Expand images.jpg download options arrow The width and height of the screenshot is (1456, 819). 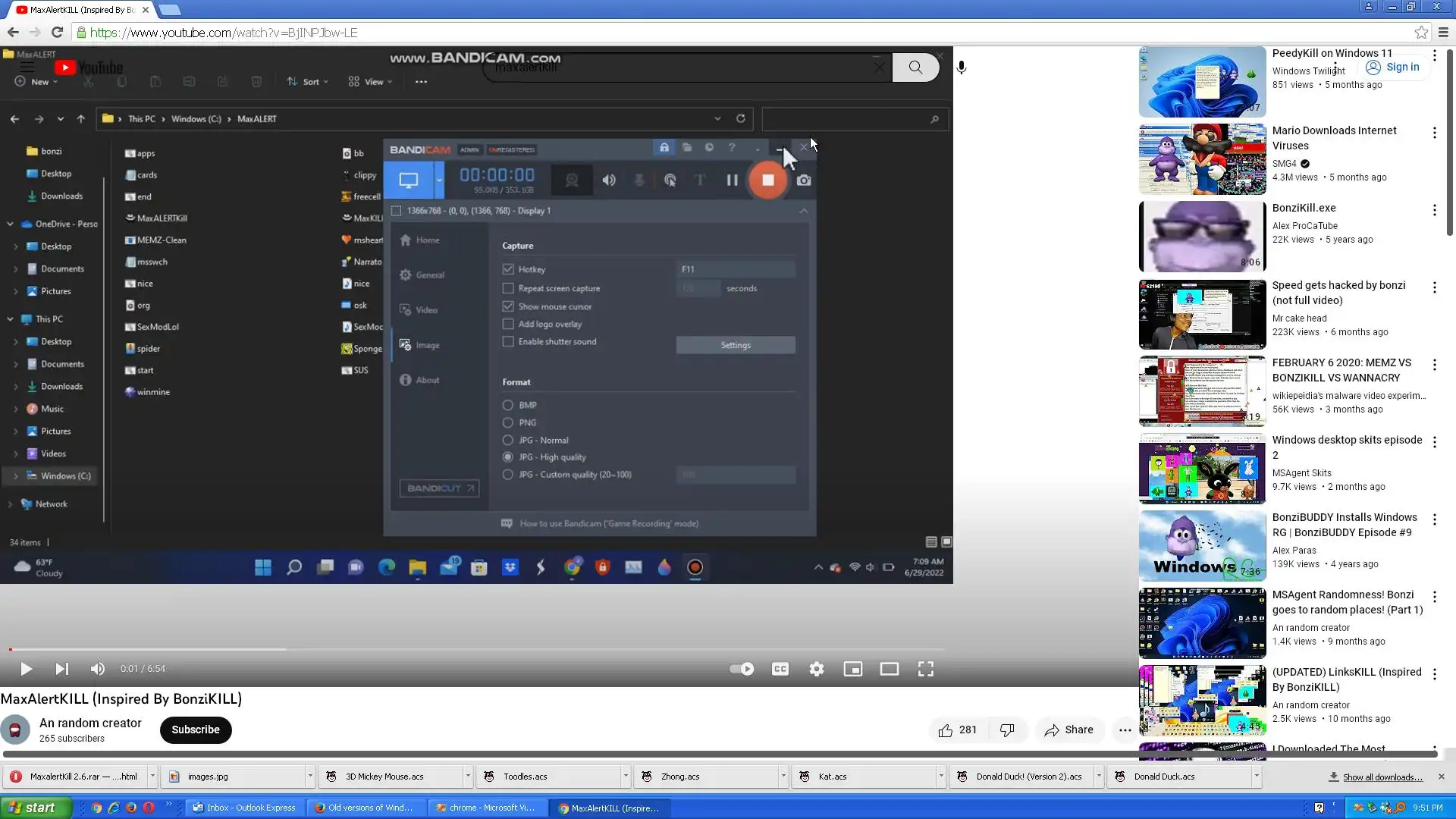[309, 776]
